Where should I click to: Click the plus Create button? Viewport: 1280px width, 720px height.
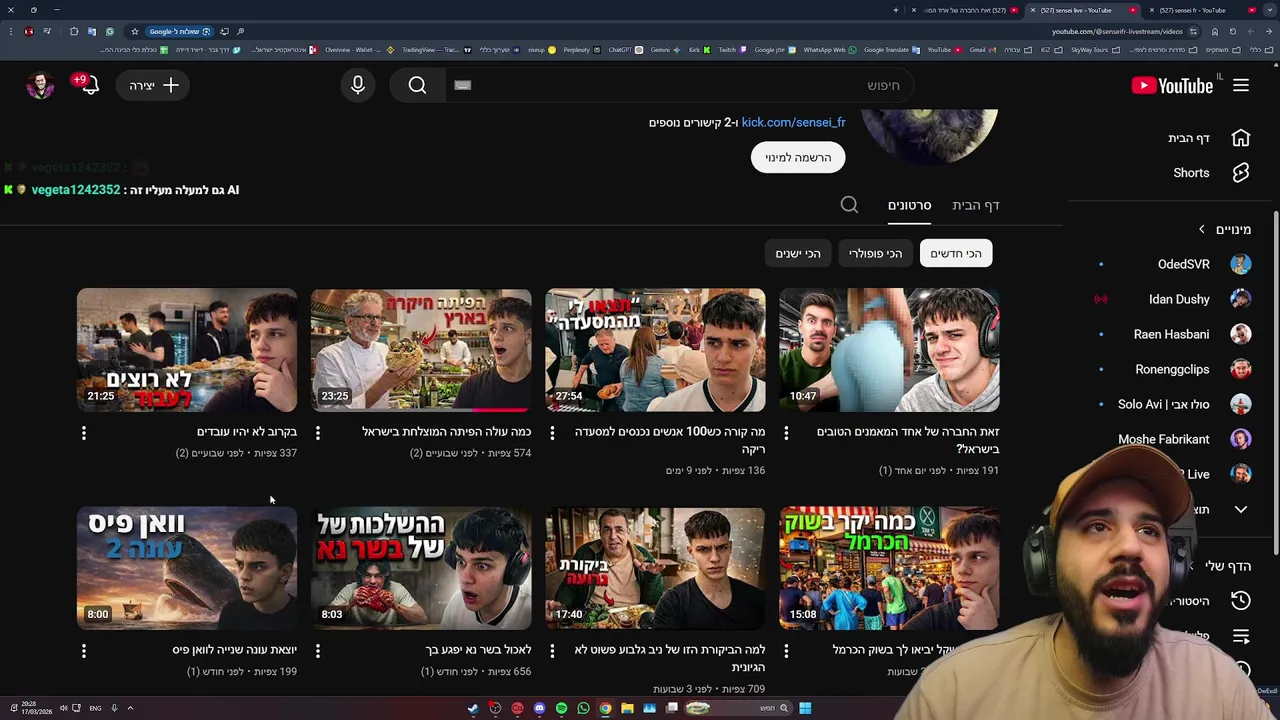(x=153, y=86)
